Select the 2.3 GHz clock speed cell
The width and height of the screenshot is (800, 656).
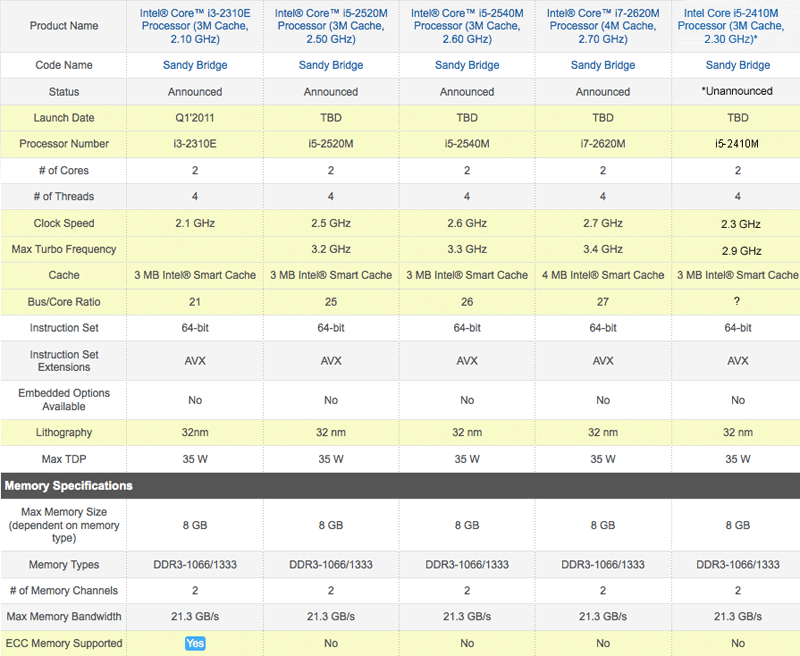coord(741,224)
